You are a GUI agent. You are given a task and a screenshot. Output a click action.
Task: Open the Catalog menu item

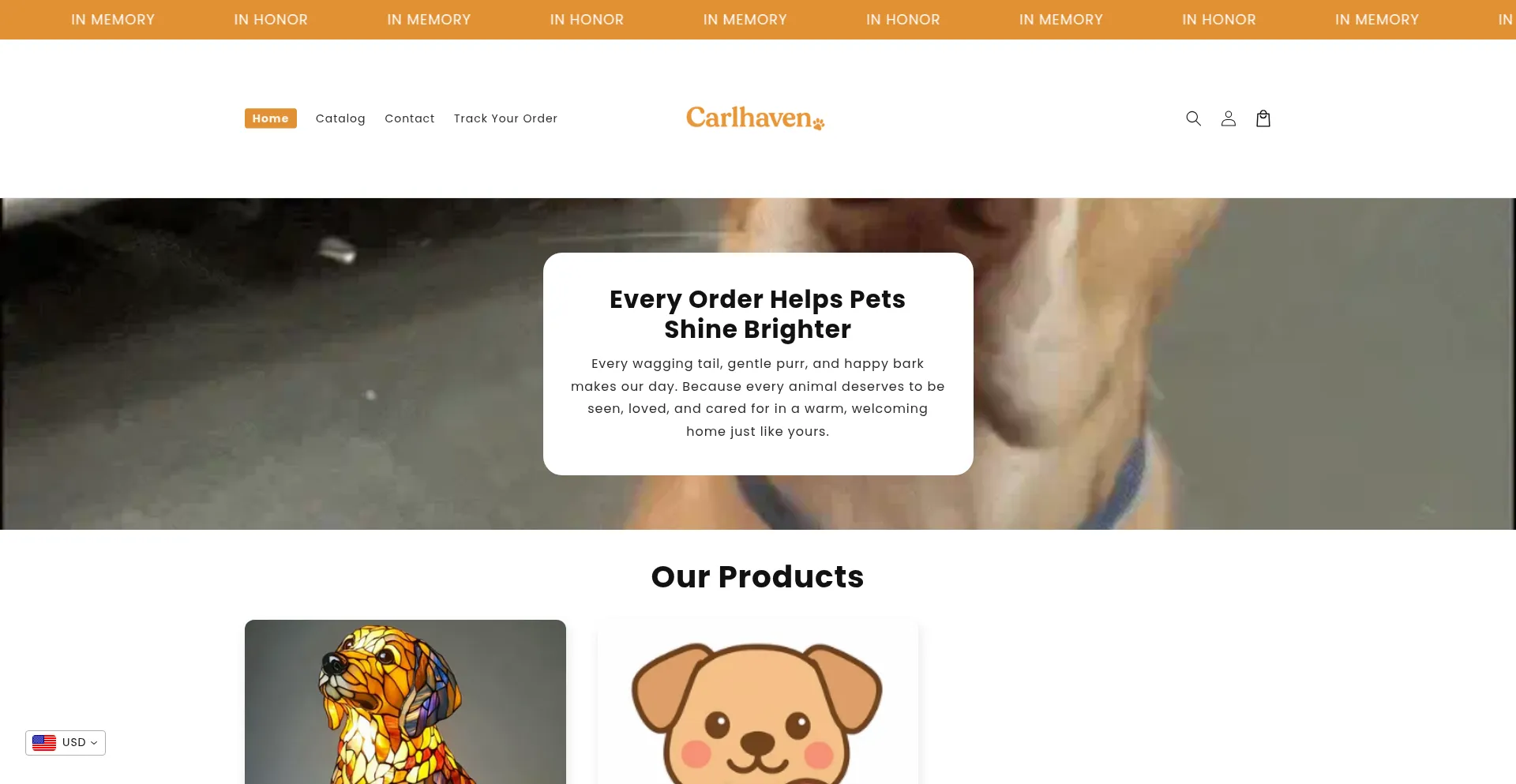340,118
